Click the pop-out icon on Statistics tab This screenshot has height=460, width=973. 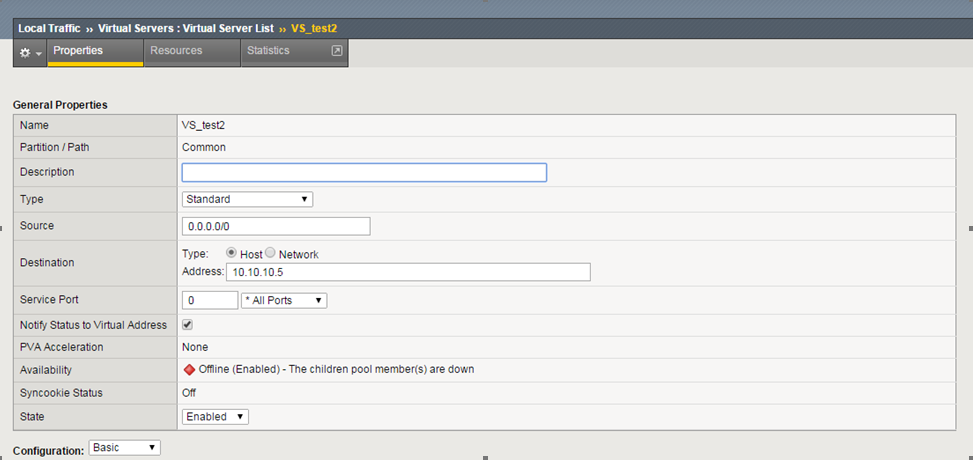[x=337, y=51]
